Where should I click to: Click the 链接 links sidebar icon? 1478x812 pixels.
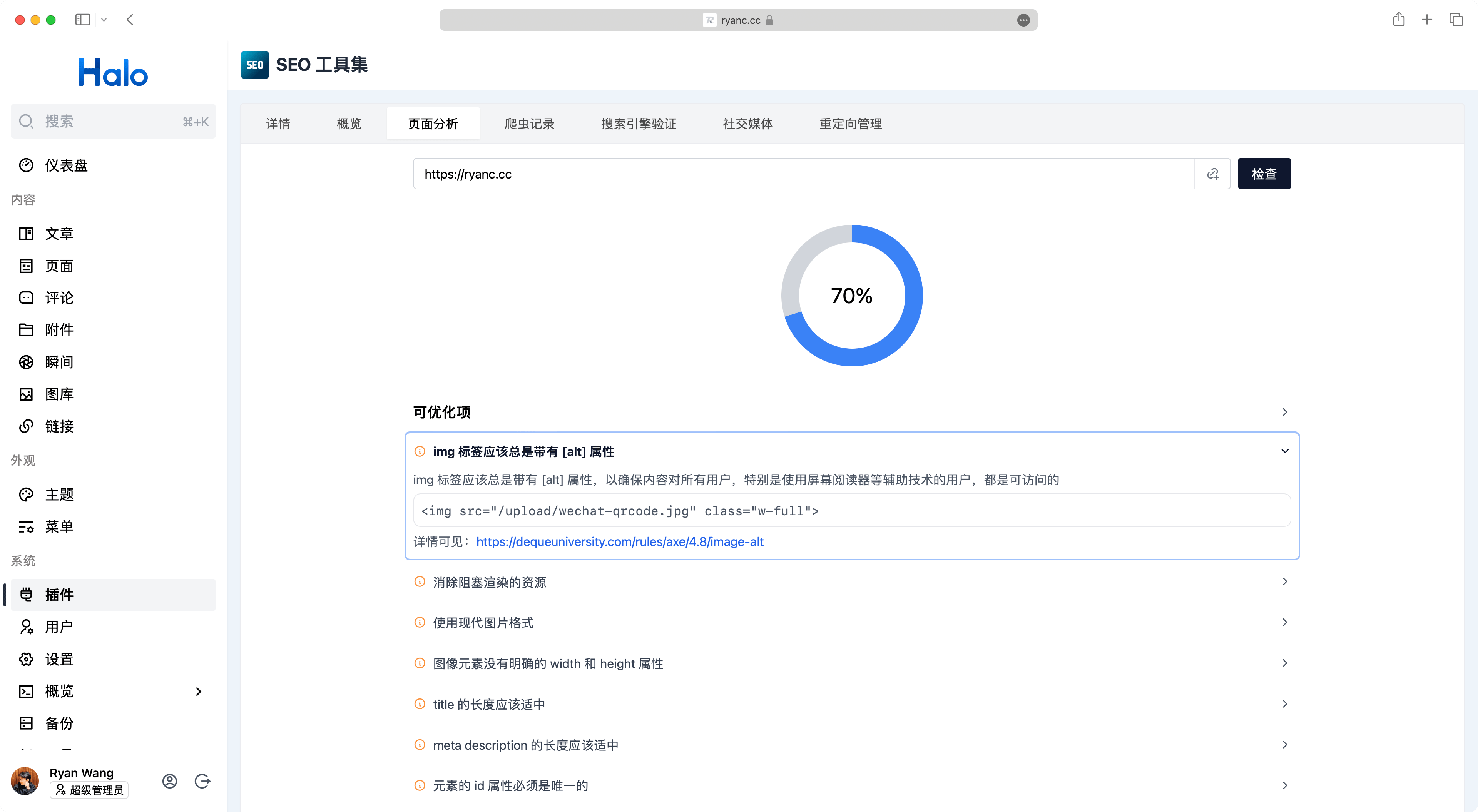pyautogui.click(x=27, y=426)
